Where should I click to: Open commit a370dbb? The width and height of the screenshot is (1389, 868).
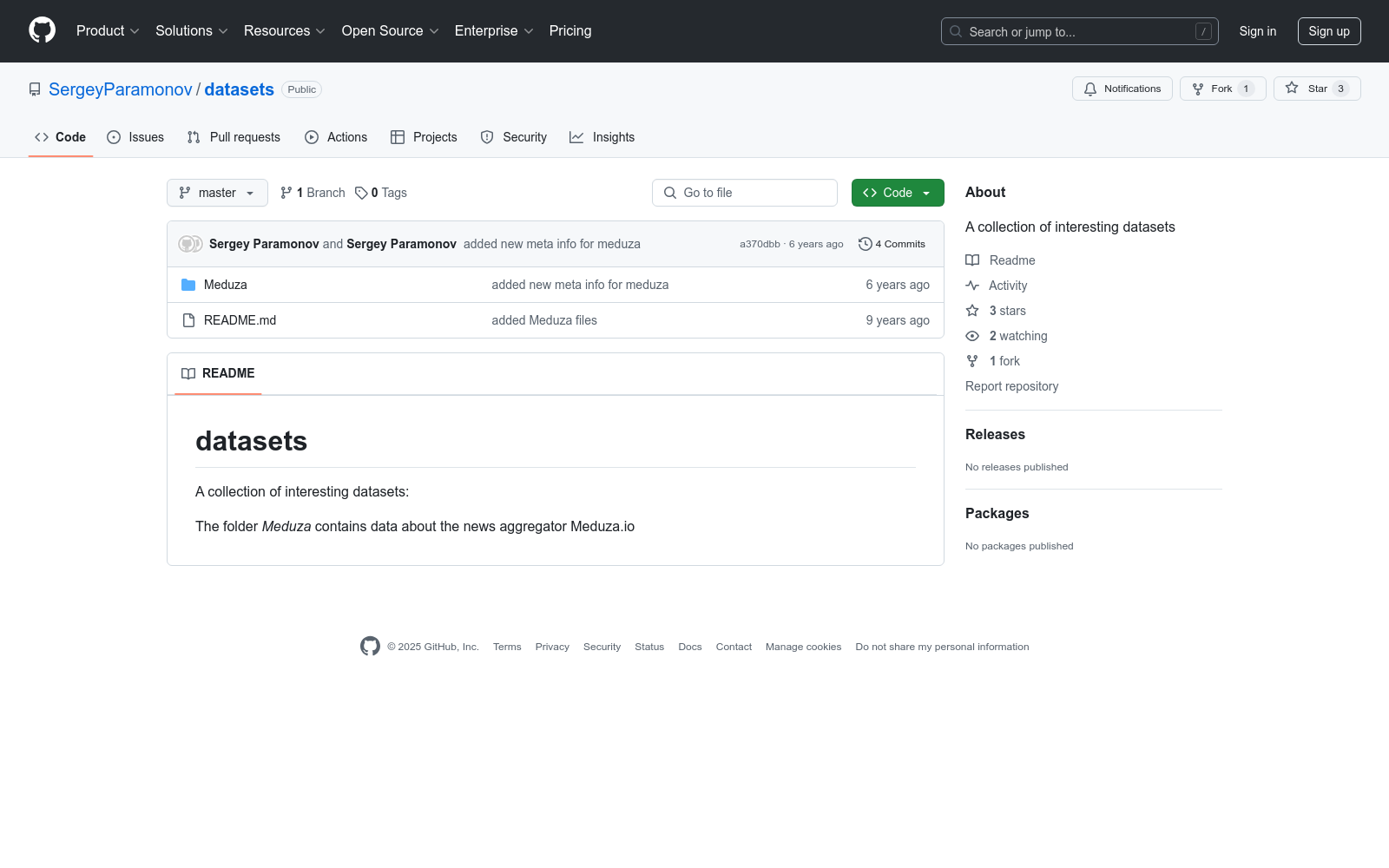(x=760, y=244)
